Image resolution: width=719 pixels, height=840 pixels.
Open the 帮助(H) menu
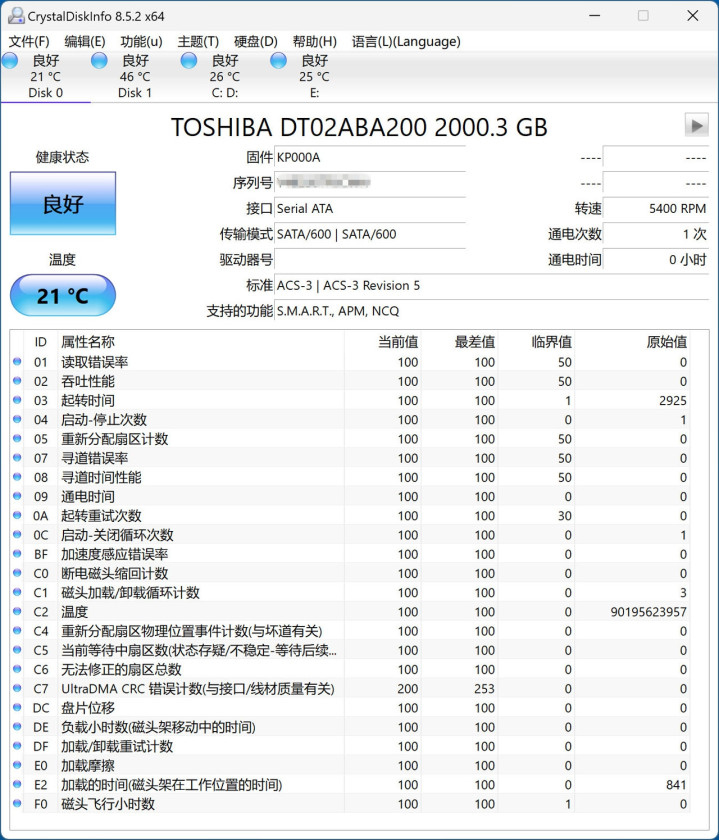click(x=314, y=41)
